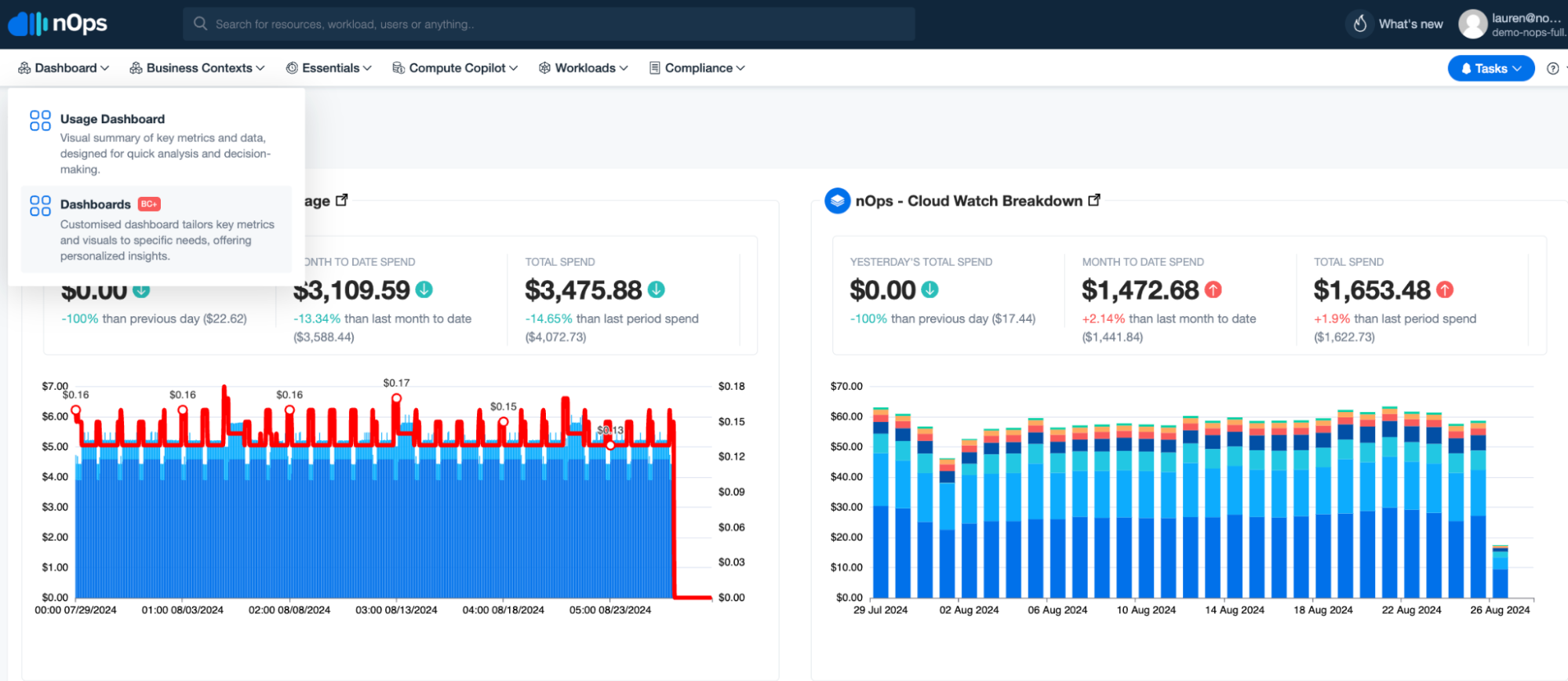This screenshot has width=1568, height=681.
Task: Click the $3,475.88 total spend value
Action: coord(584,290)
